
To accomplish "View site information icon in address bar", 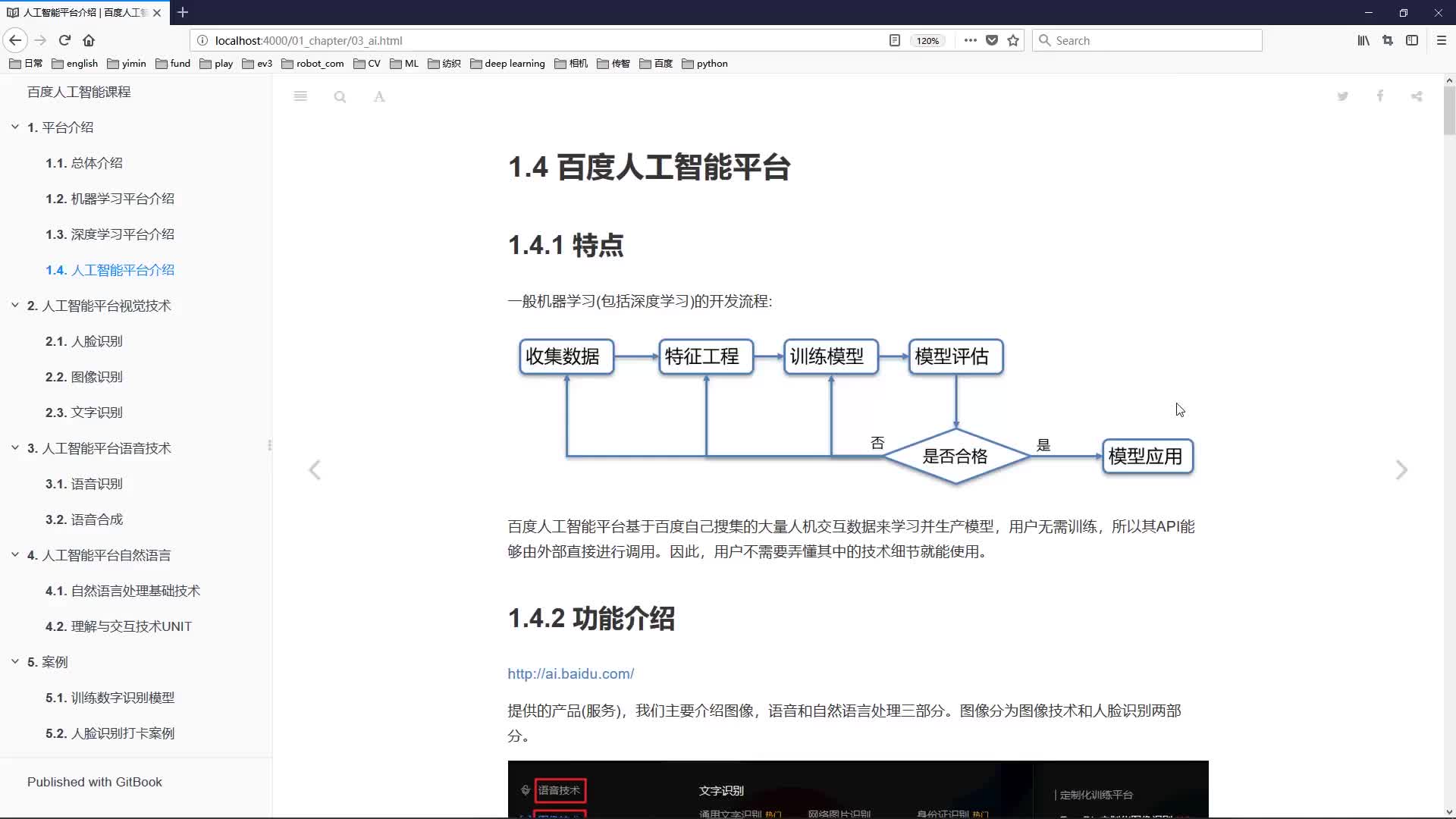I will (202, 40).
